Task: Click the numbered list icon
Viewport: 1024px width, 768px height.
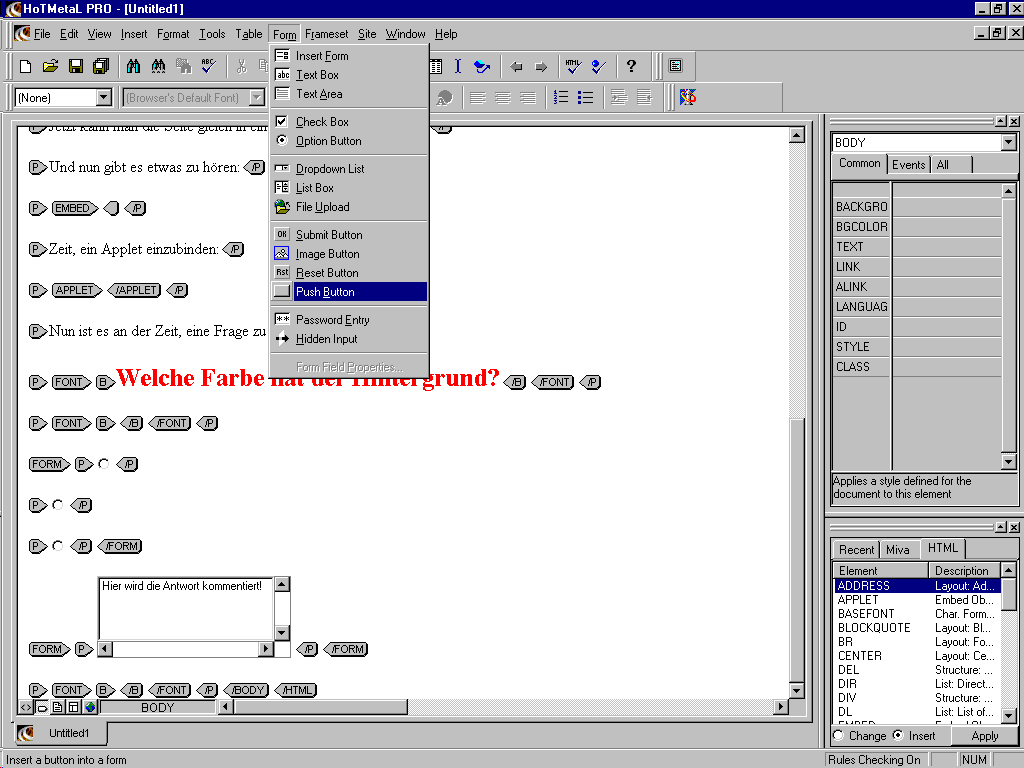Action: [x=561, y=97]
